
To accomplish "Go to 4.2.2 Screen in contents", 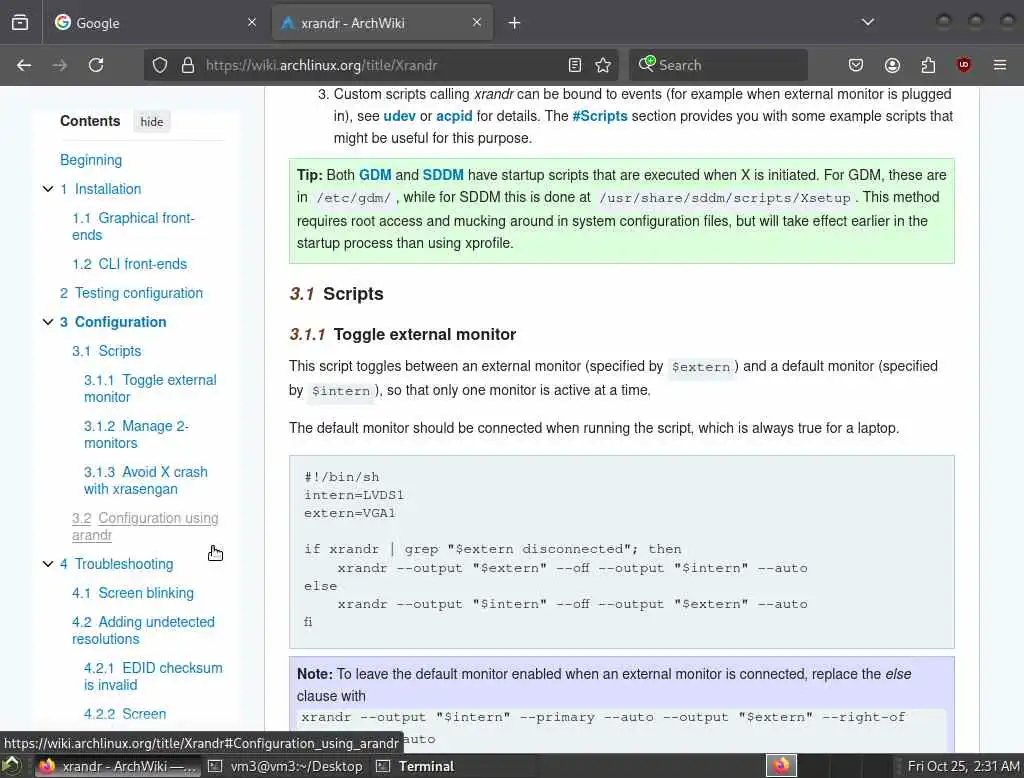I will (125, 714).
